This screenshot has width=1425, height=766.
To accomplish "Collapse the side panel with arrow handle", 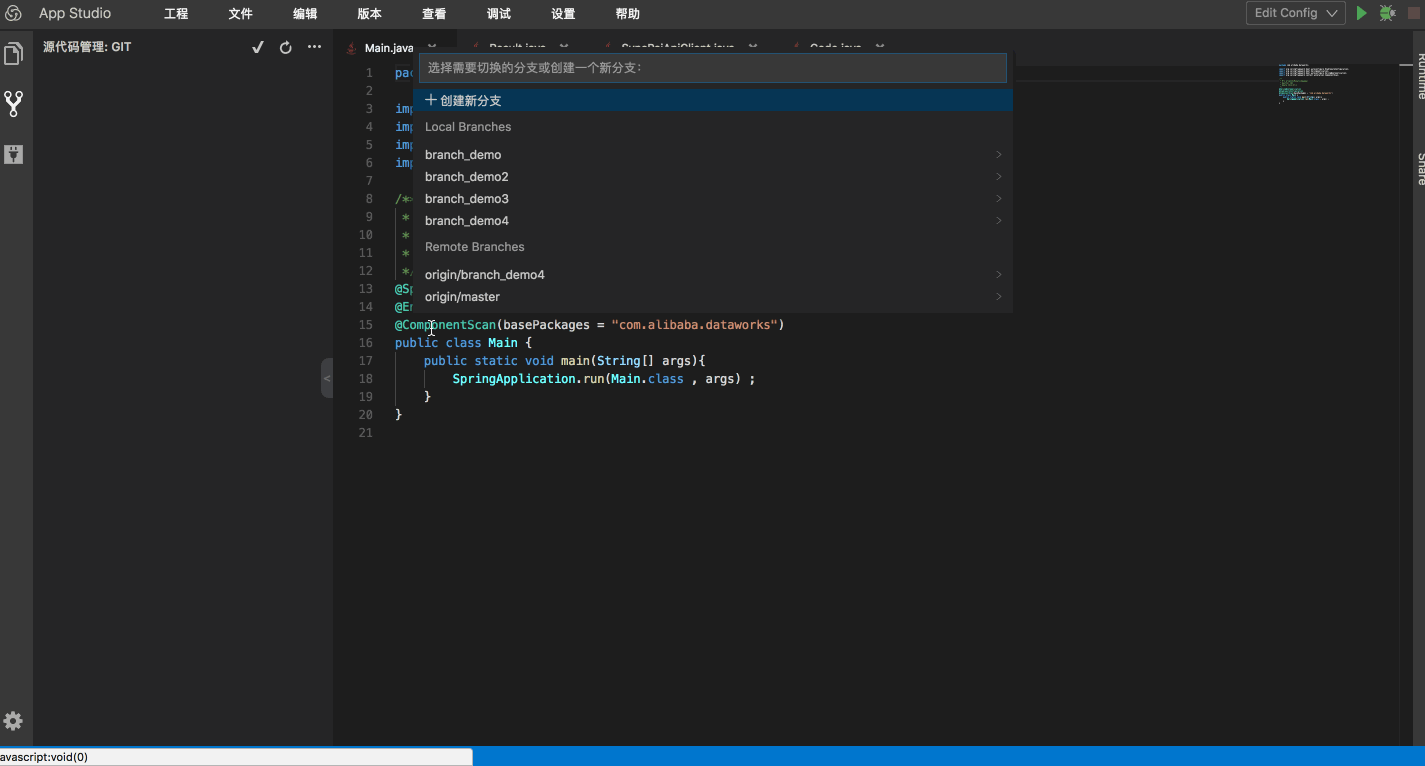I will pos(326,378).
